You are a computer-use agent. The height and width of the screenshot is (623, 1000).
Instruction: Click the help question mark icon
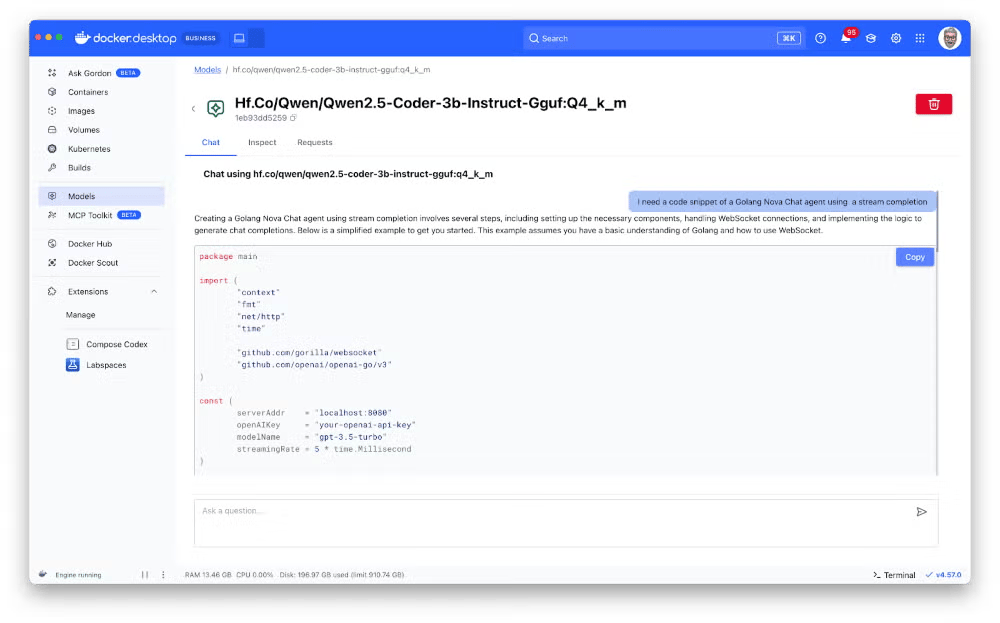click(820, 38)
